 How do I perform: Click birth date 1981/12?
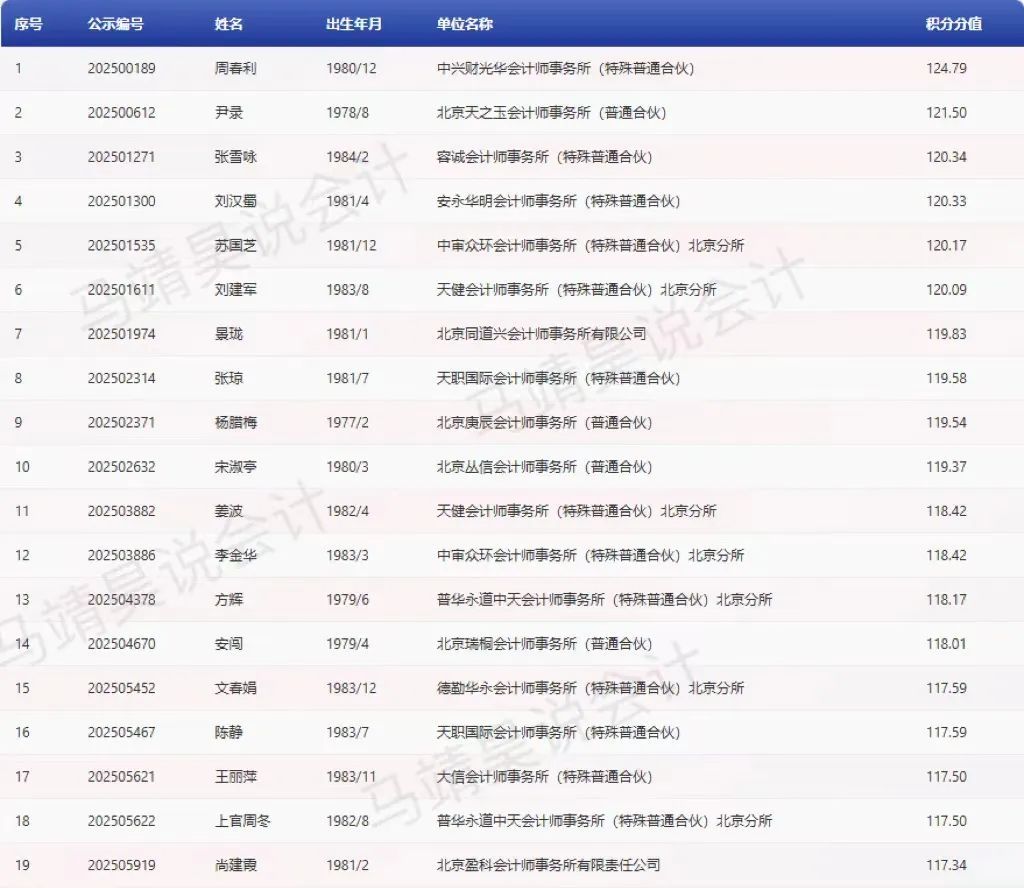tap(351, 246)
